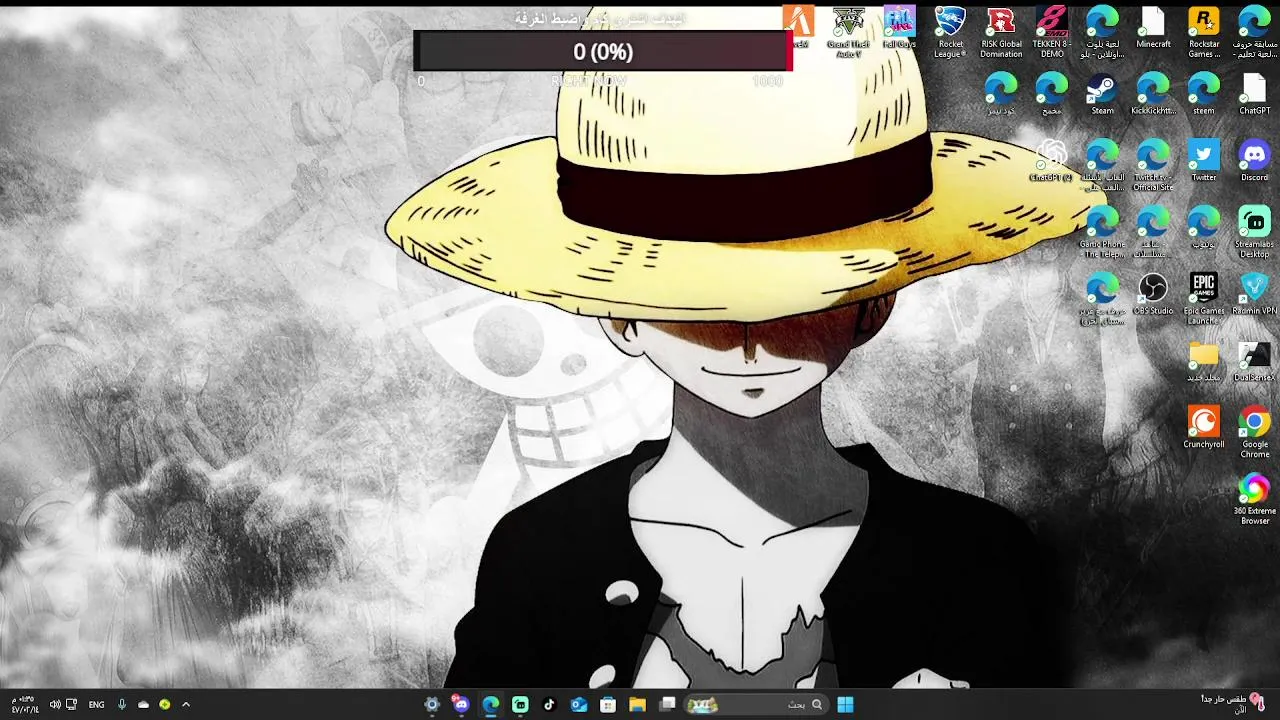The height and width of the screenshot is (720, 1280).
Task: Open the Rockstar Games Launcher shortcut
Action: coord(1204,31)
